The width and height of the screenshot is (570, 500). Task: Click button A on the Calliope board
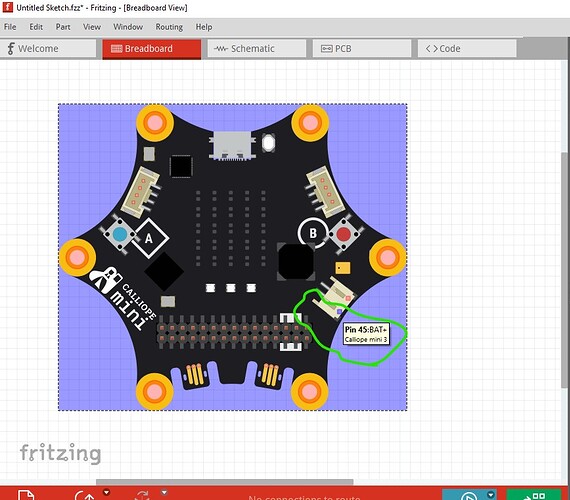pyautogui.click(x=120, y=234)
